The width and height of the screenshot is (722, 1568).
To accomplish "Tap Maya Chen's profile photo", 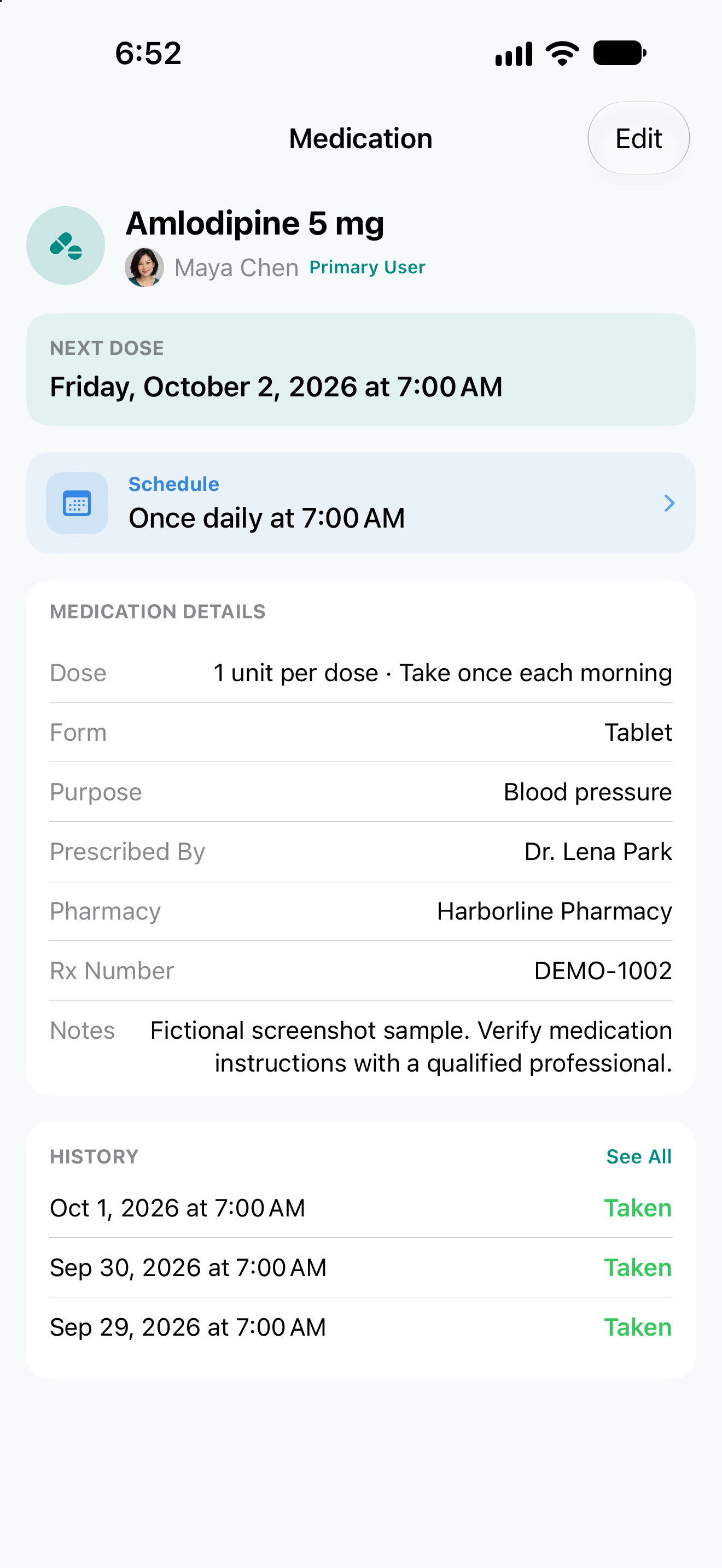I will coord(144,267).
